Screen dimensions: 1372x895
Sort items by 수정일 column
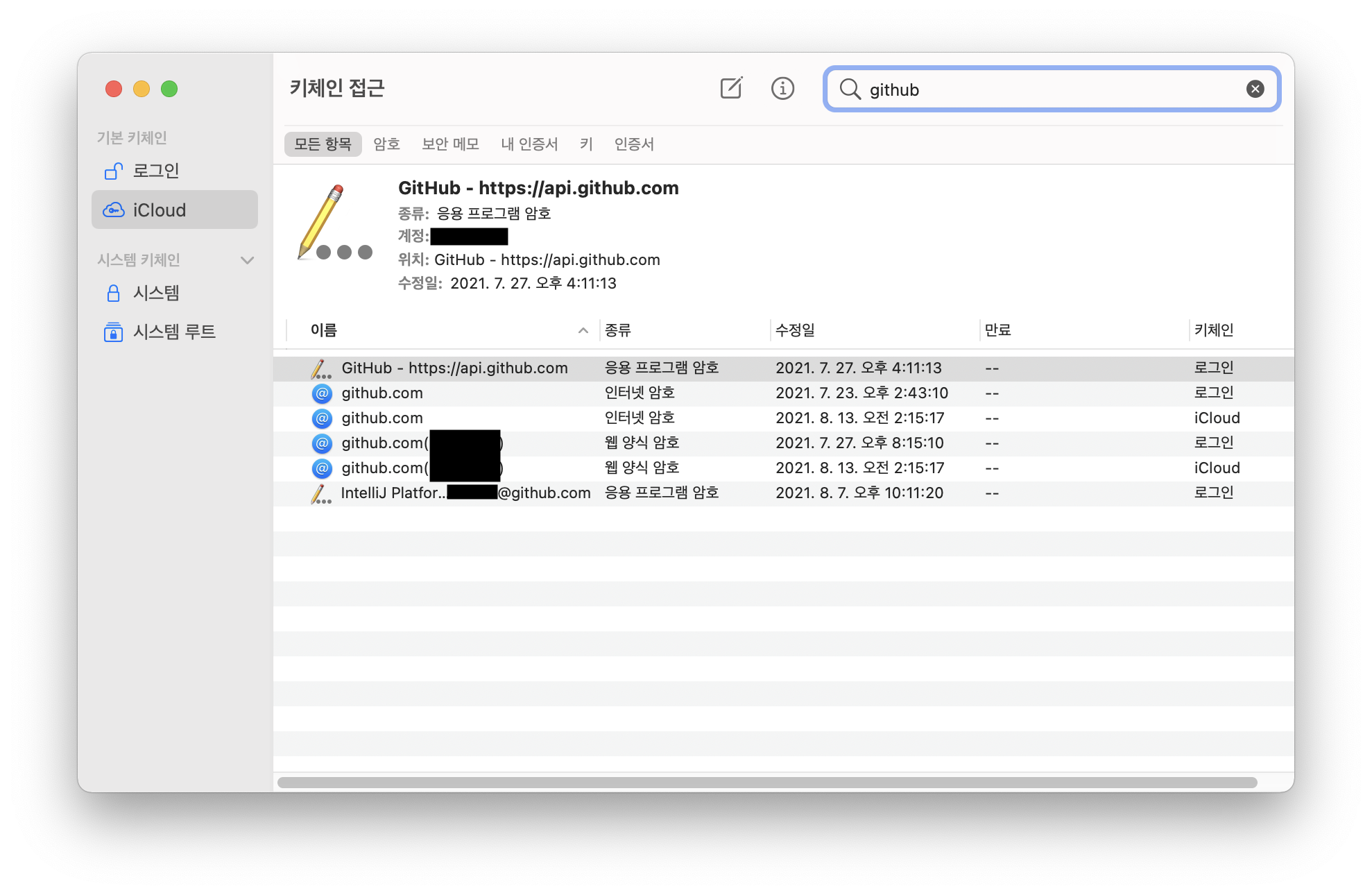click(x=795, y=330)
